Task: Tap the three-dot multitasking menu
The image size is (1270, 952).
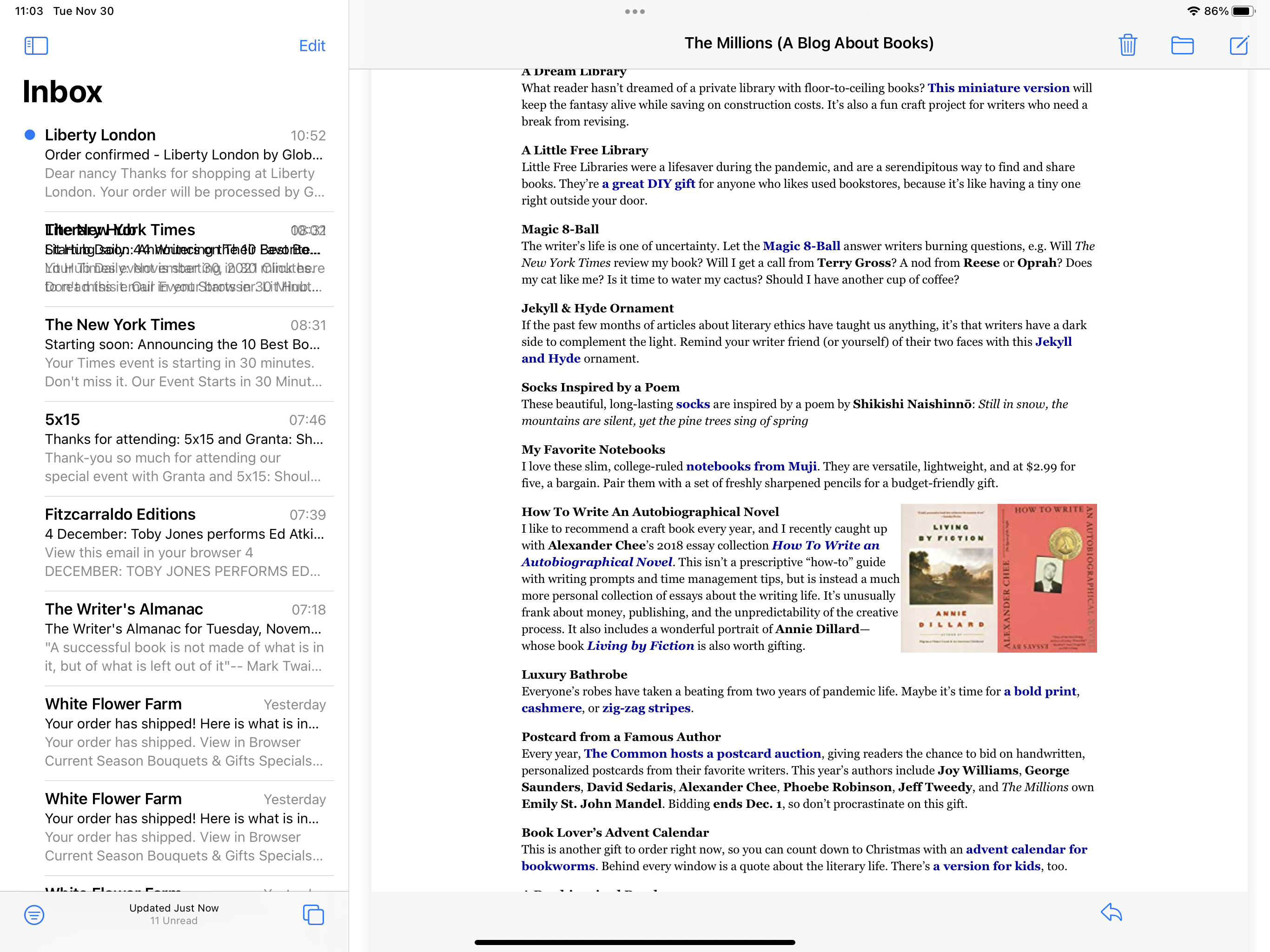Action: click(x=635, y=12)
